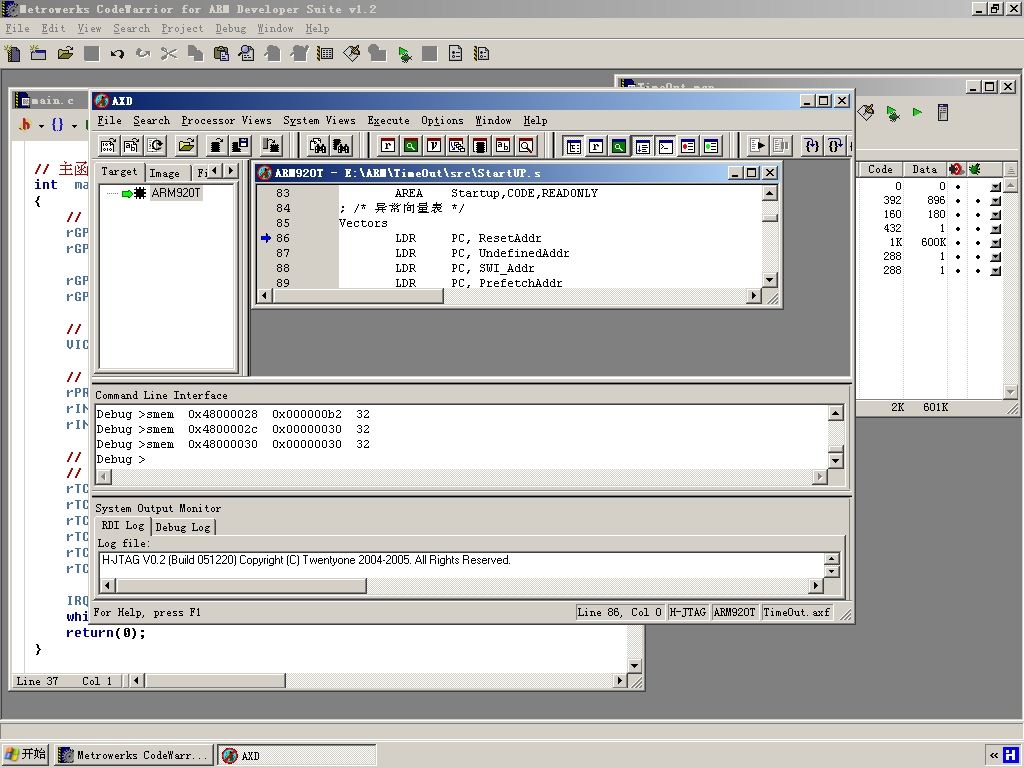
Task: Open popup arrow for the 160 code row
Action: (x=995, y=214)
